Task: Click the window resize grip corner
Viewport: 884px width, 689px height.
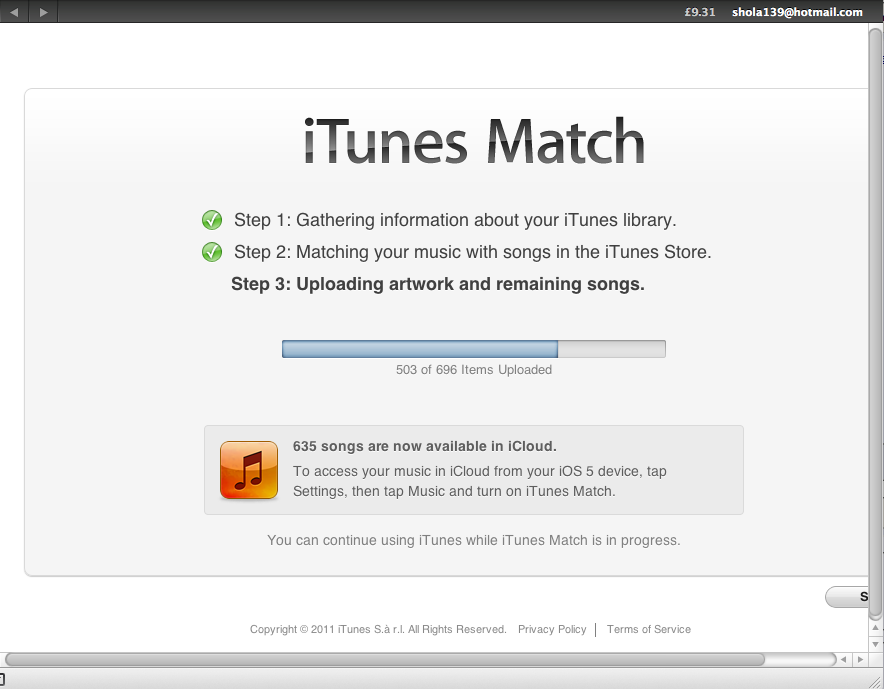Action: 876,681
